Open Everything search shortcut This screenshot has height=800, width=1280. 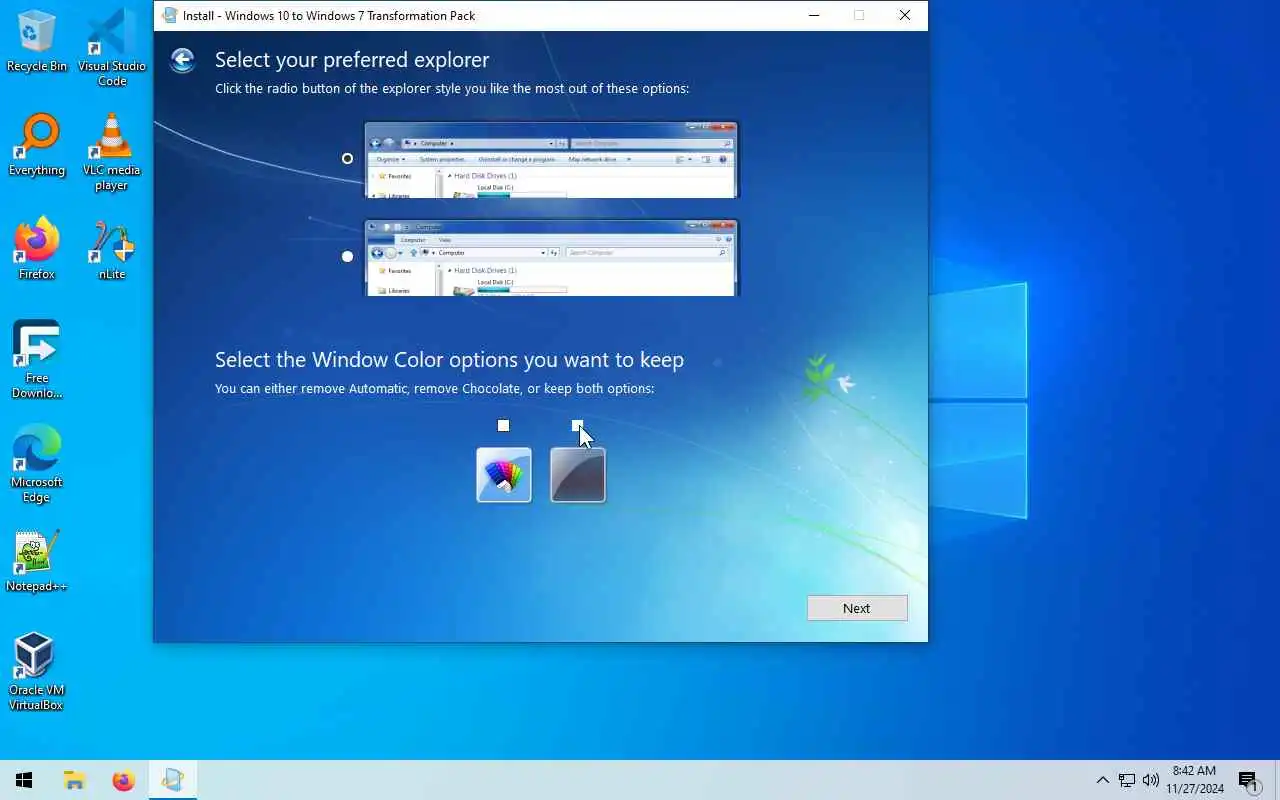tap(37, 146)
